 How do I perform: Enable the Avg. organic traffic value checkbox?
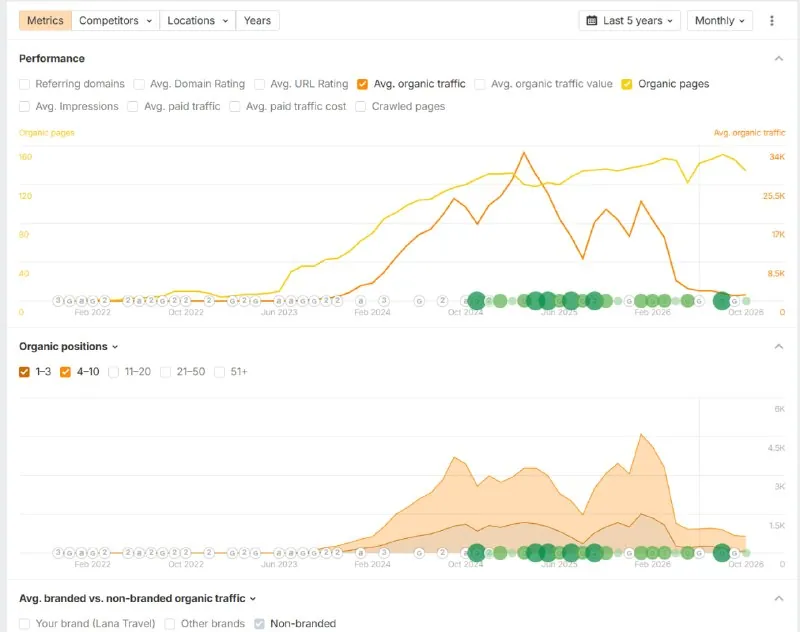coord(480,84)
